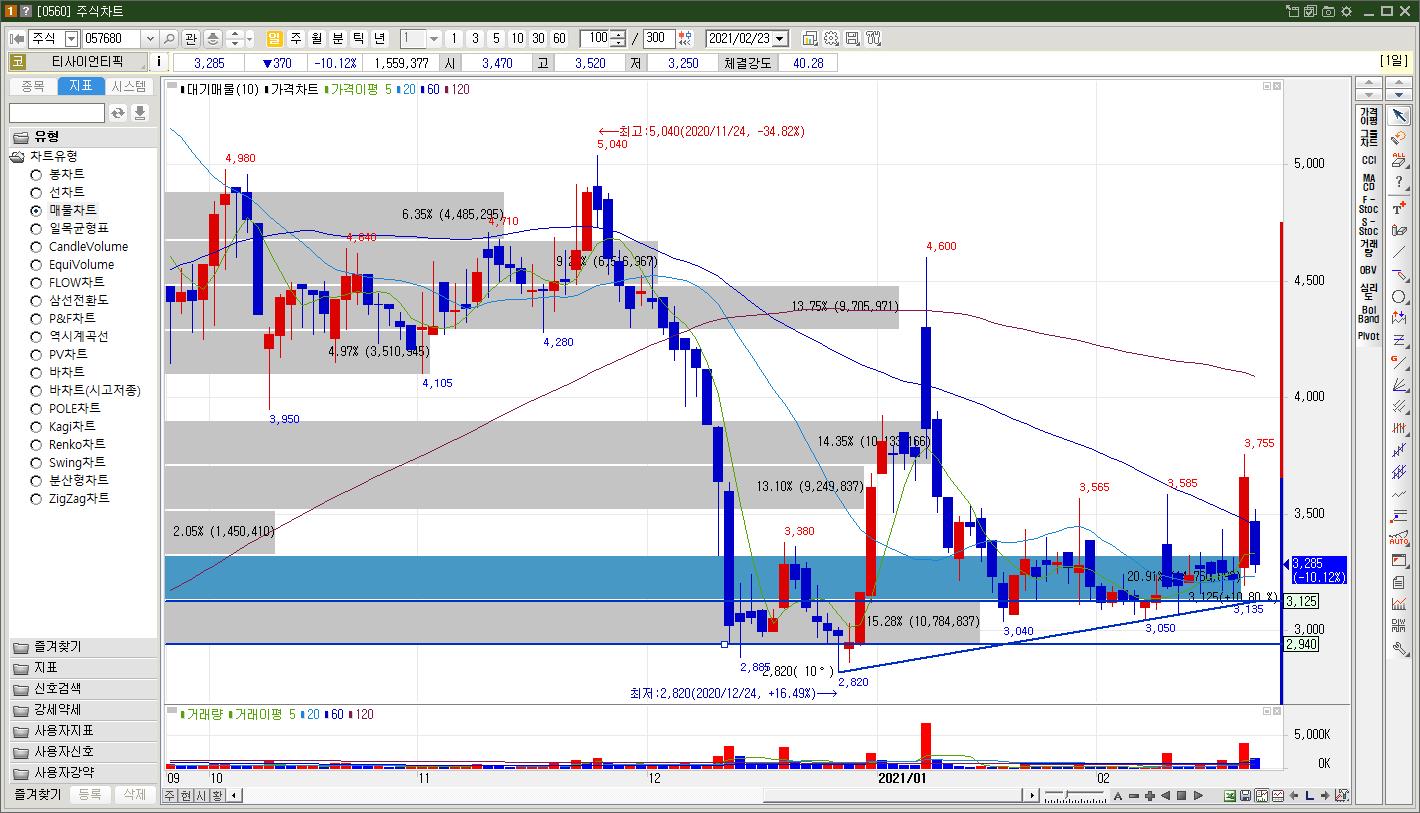The height and width of the screenshot is (813, 1420).
Task: Switch to the 종목 tab
Action: (32, 87)
